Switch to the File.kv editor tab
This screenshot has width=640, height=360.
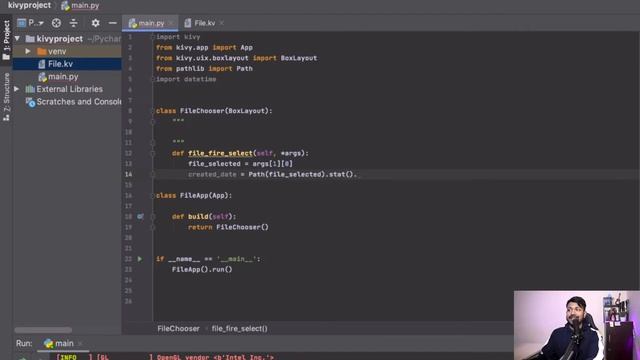pos(204,23)
